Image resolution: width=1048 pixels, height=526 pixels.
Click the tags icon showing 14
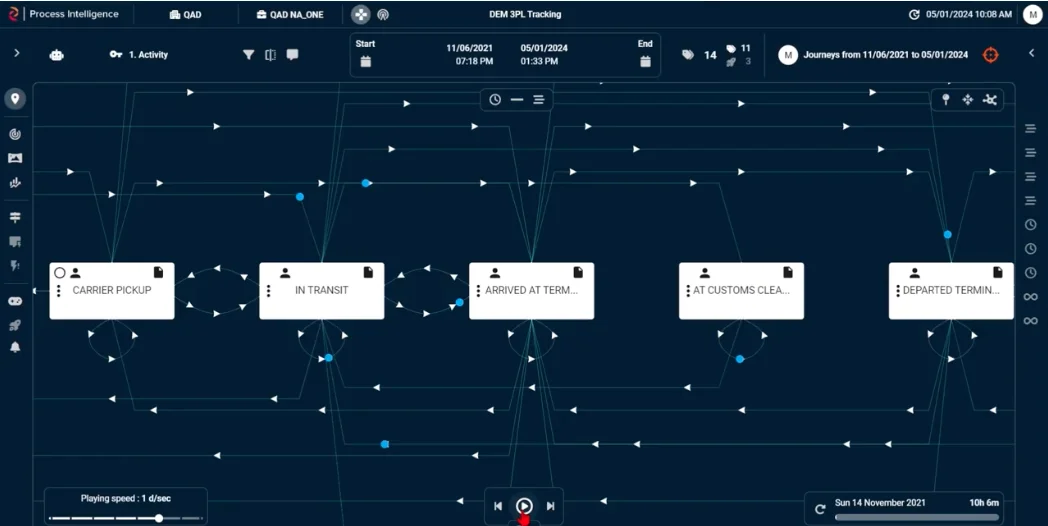coord(688,55)
